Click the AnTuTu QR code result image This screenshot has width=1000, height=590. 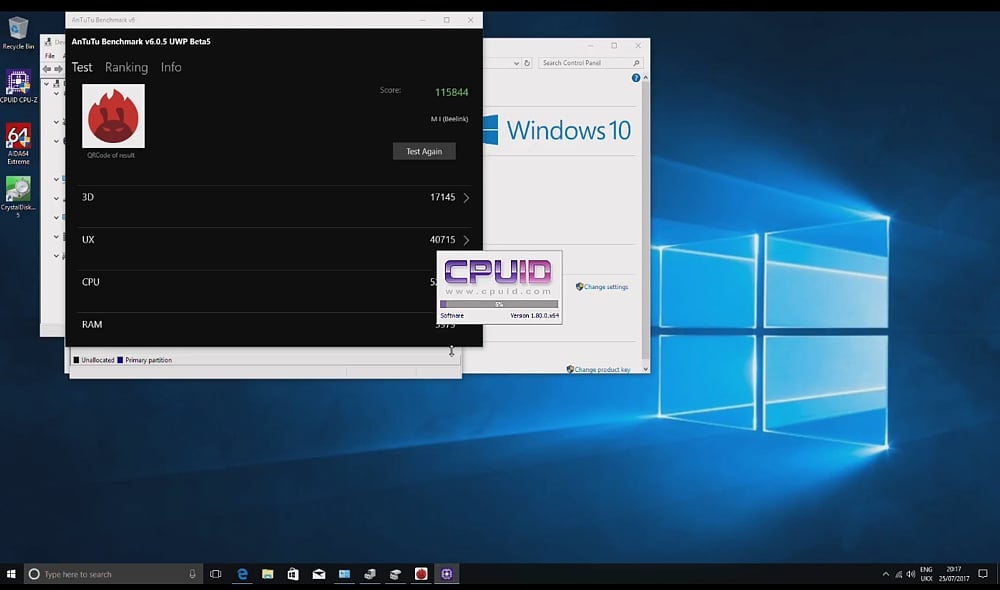click(113, 116)
